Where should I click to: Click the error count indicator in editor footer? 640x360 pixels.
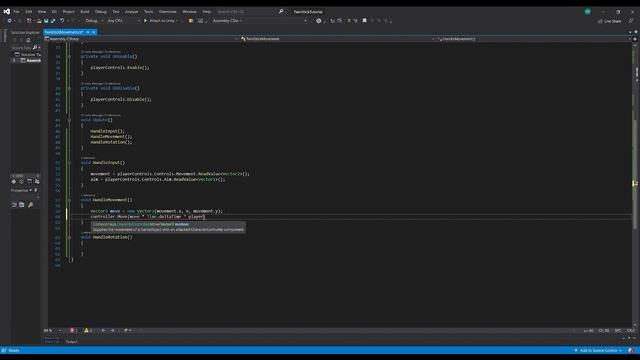click(74, 330)
